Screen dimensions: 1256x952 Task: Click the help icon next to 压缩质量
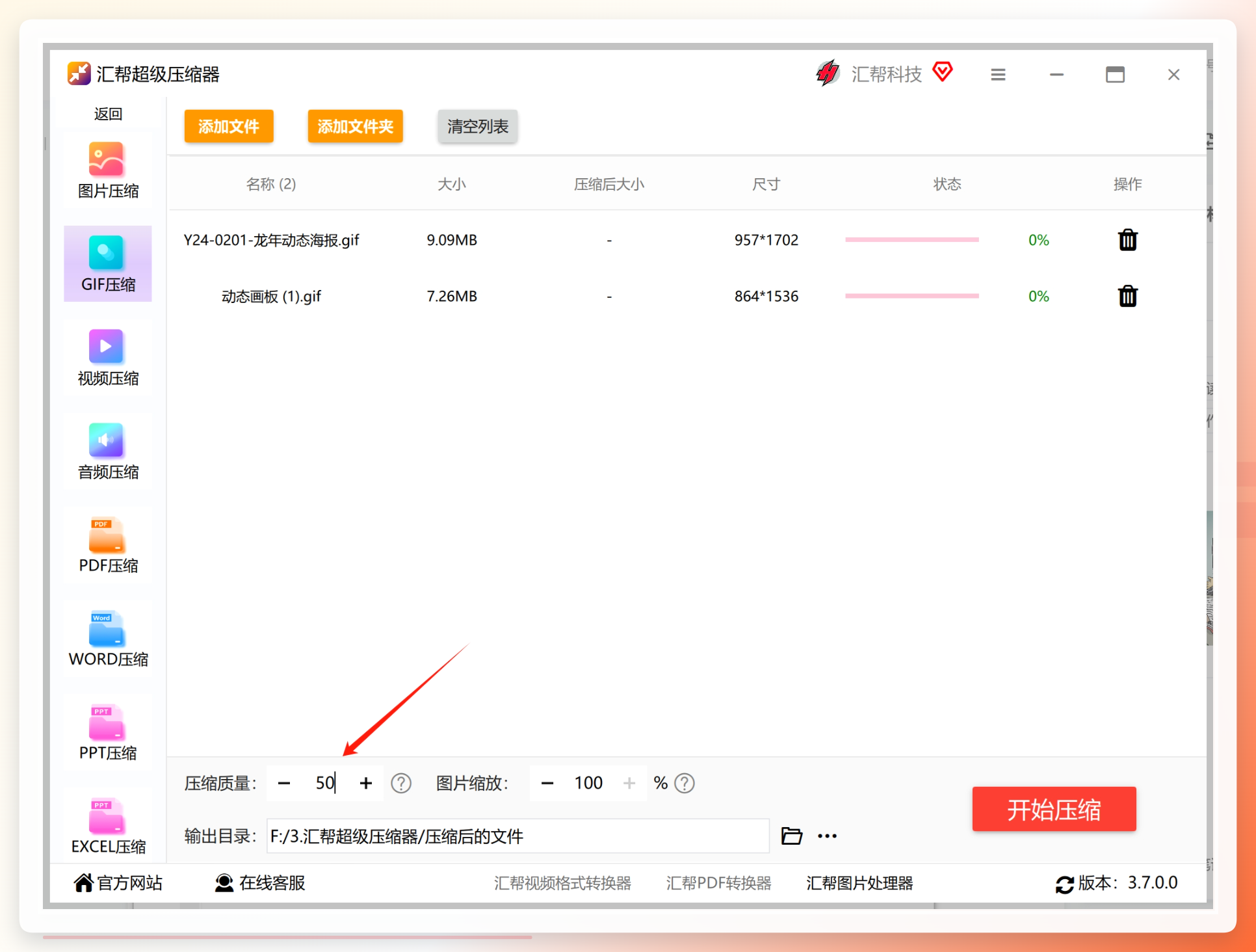401,783
